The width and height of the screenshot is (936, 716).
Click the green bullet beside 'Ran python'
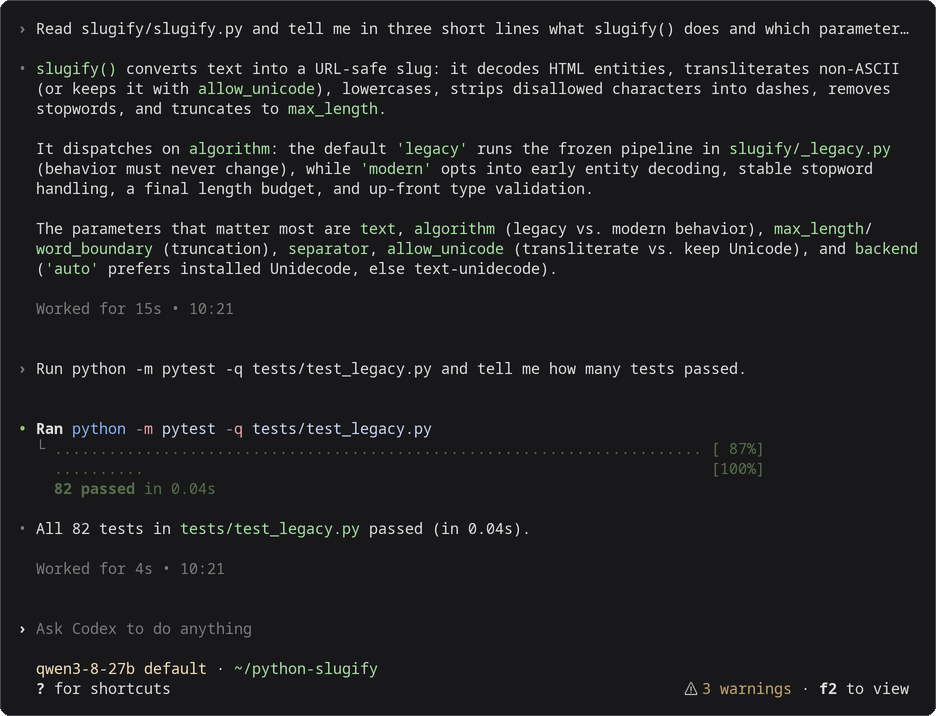[22, 429]
